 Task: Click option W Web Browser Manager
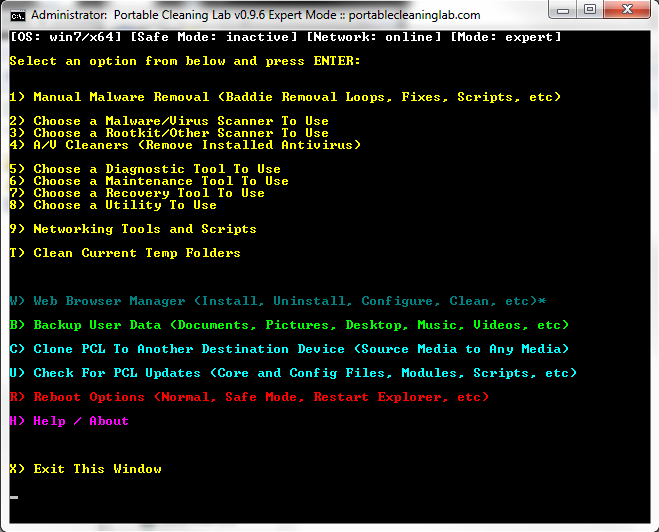click(x=278, y=301)
